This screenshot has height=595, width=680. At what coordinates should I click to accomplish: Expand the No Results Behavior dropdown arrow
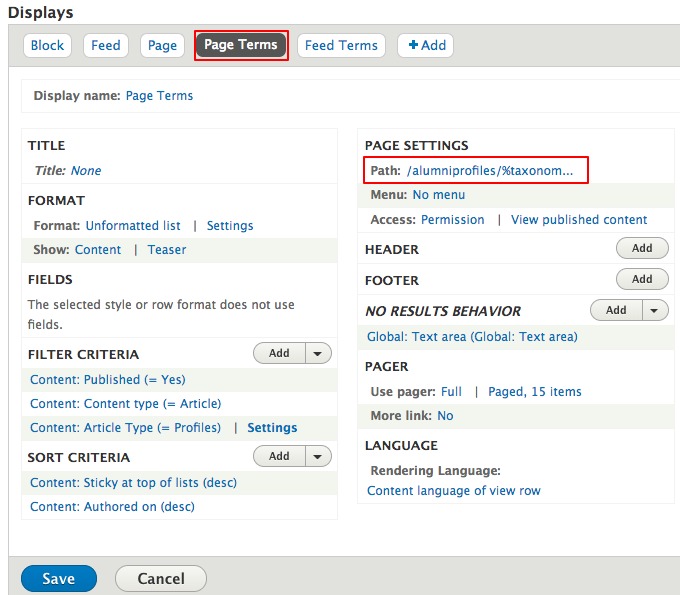(655, 310)
